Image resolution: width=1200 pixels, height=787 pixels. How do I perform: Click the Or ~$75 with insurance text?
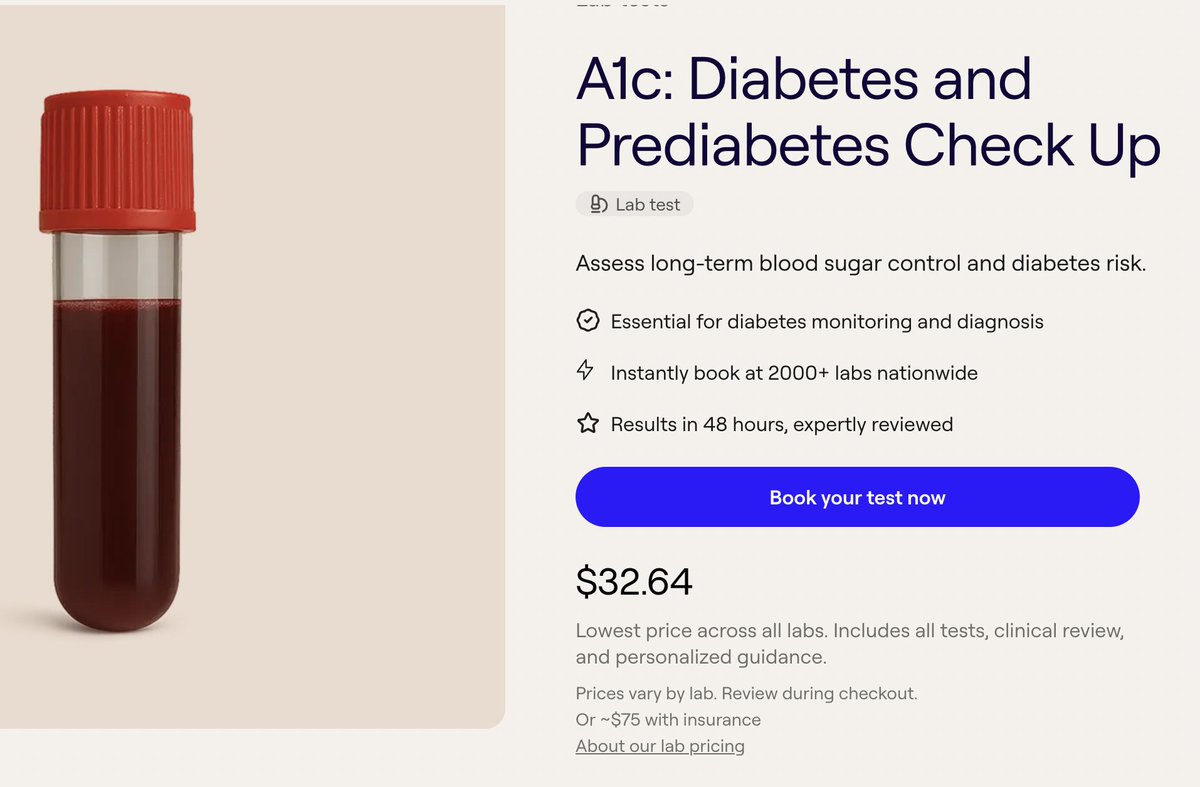pyautogui.click(x=668, y=720)
